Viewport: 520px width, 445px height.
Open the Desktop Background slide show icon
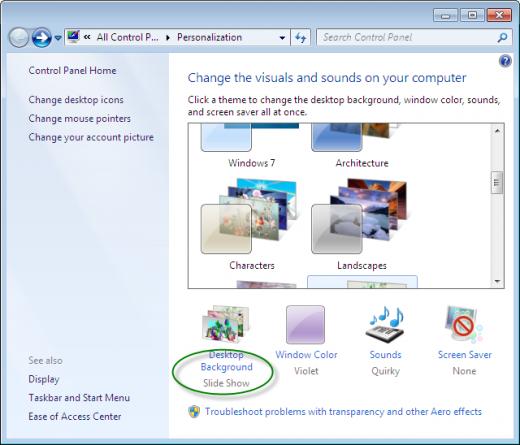coord(226,324)
